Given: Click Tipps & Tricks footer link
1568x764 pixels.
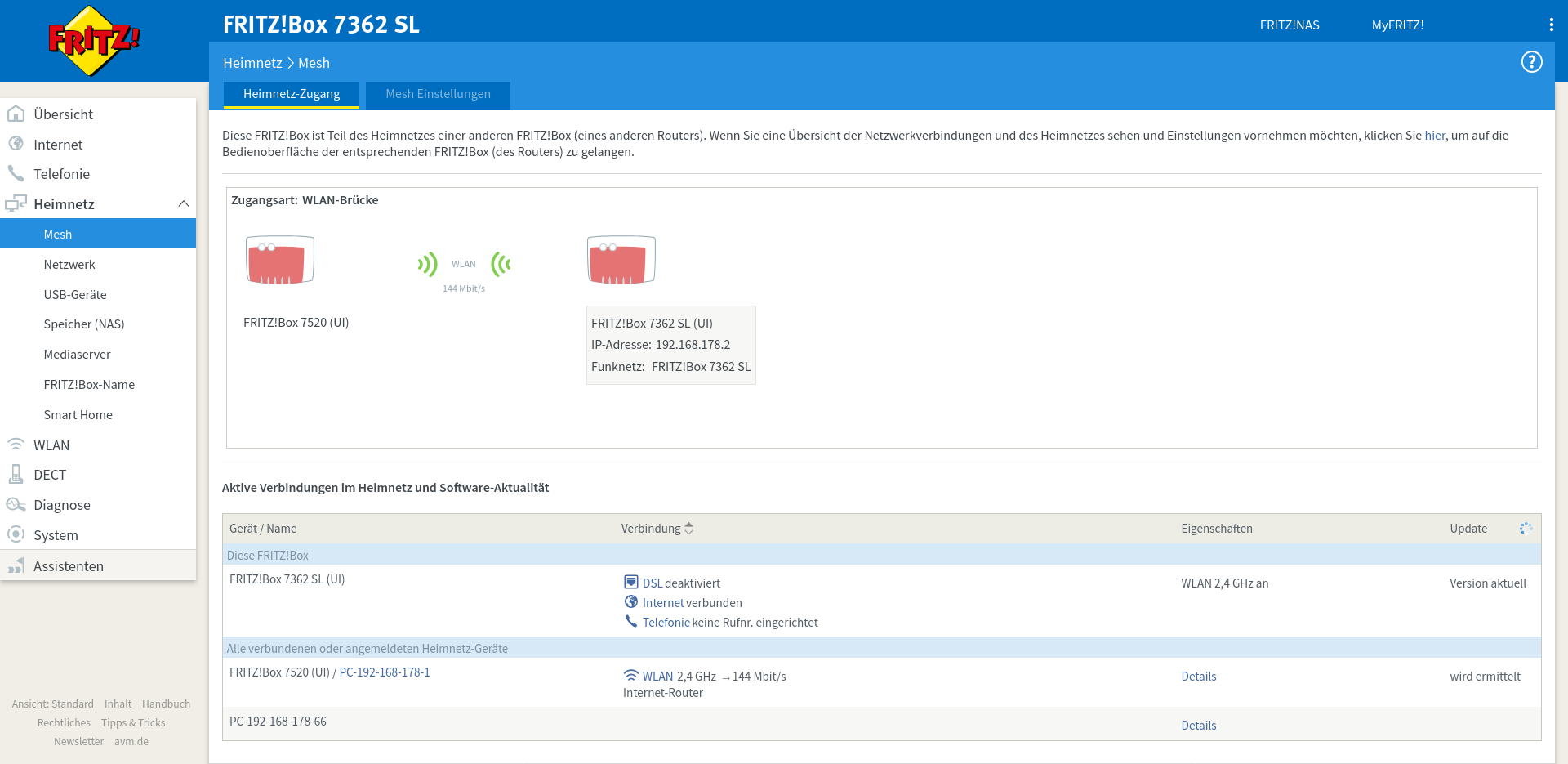Looking at the screenshot, I should pos(133,722).
